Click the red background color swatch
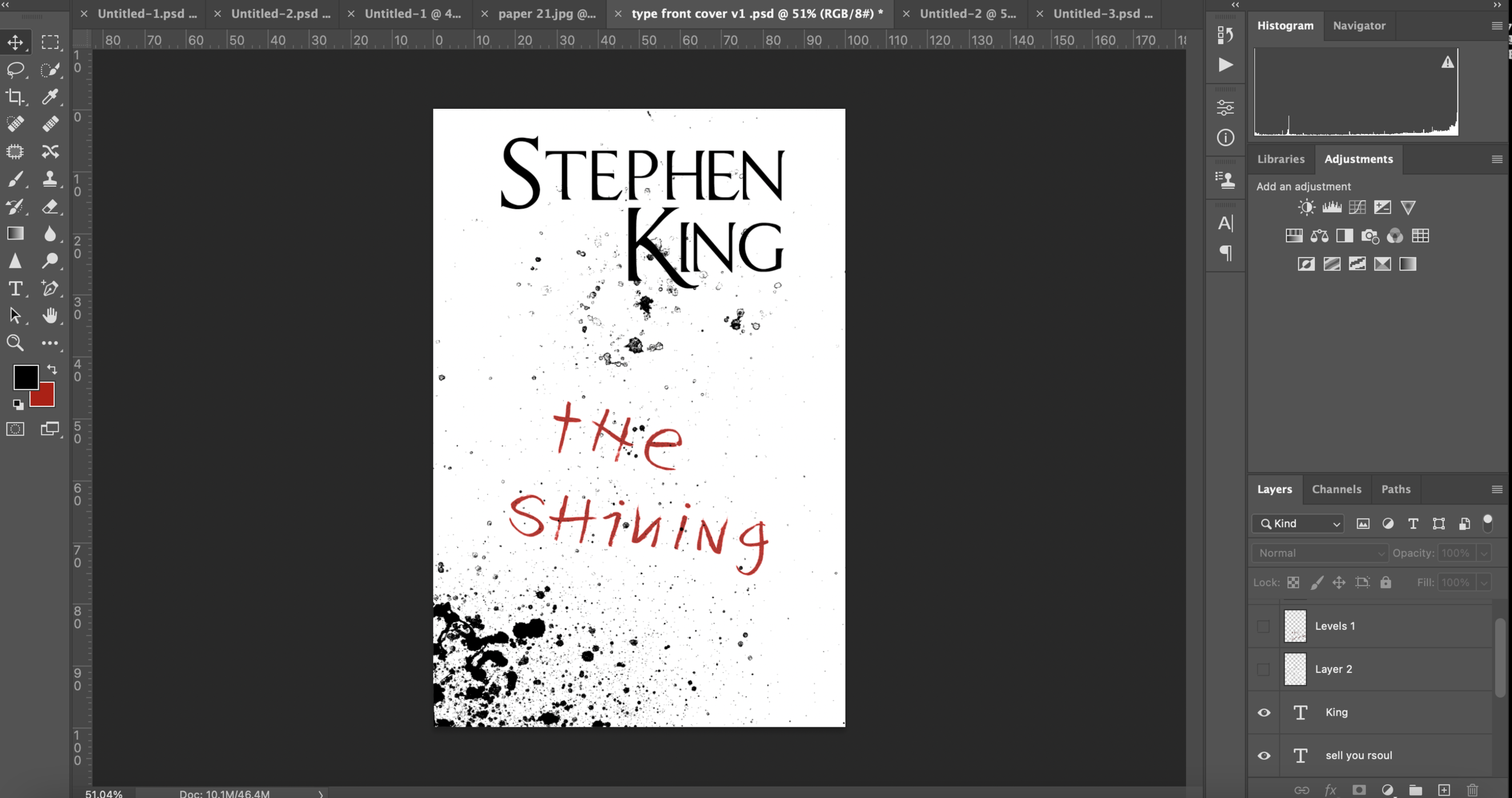 click(x=46, y=400)
